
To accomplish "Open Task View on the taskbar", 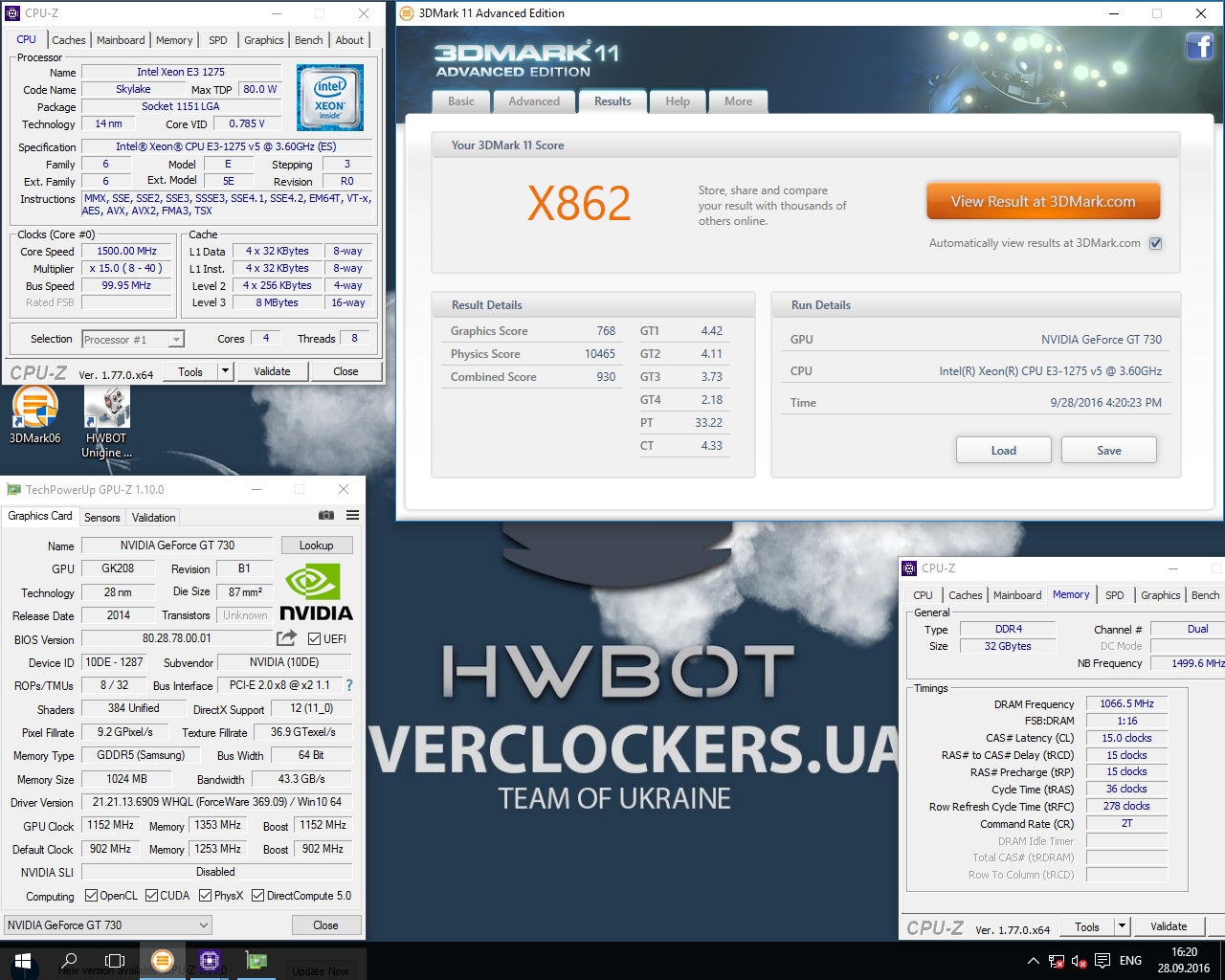I will click(115, 961).
